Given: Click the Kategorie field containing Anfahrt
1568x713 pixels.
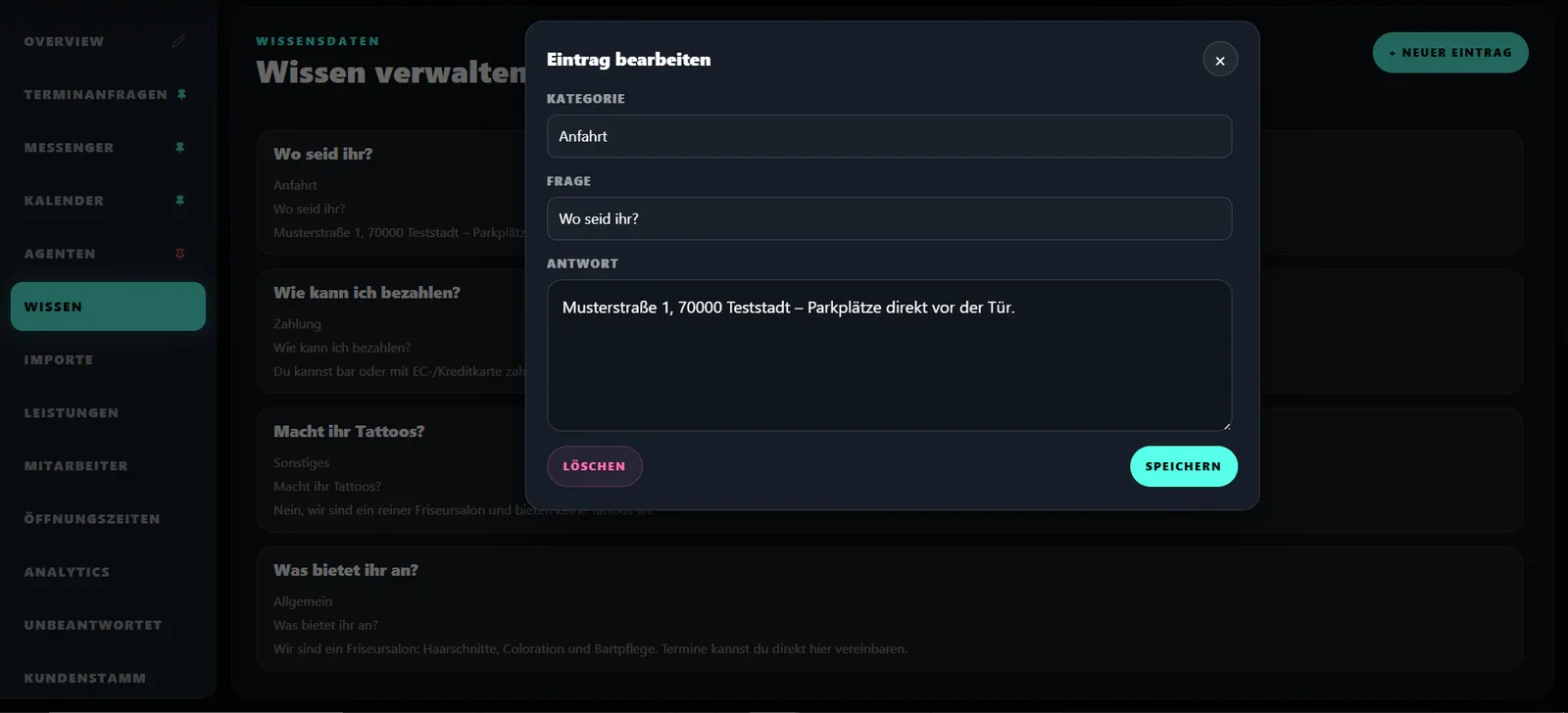Looking at the screenshot, I should pyautogui.click(x=889, y=136).
